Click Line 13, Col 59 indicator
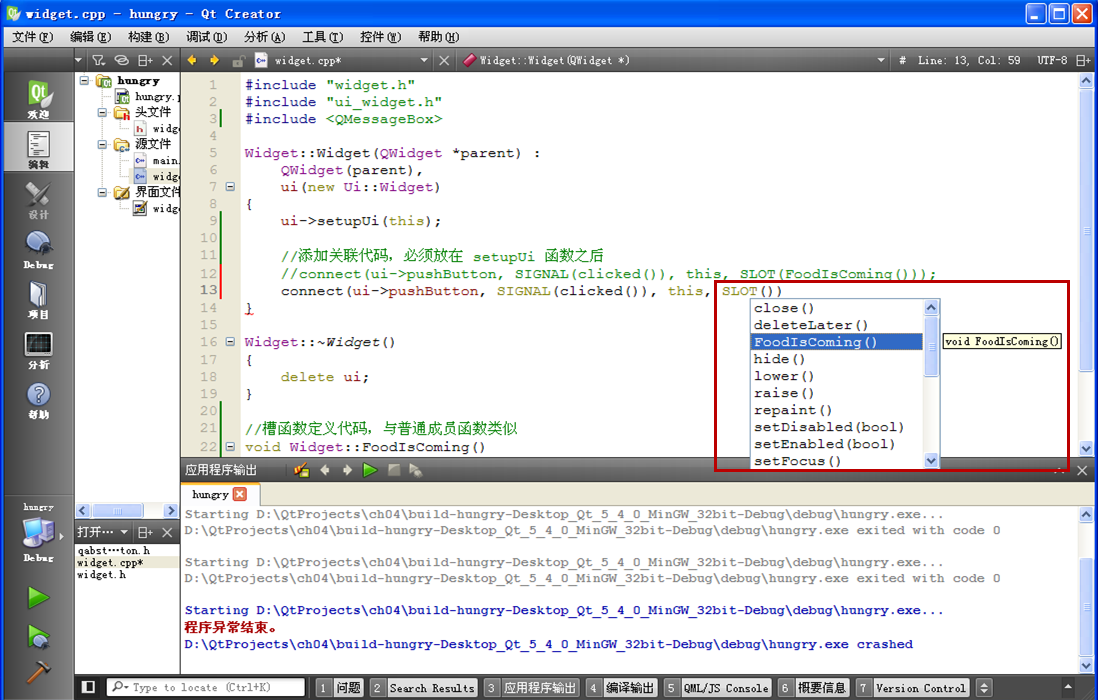 [969, 61]
